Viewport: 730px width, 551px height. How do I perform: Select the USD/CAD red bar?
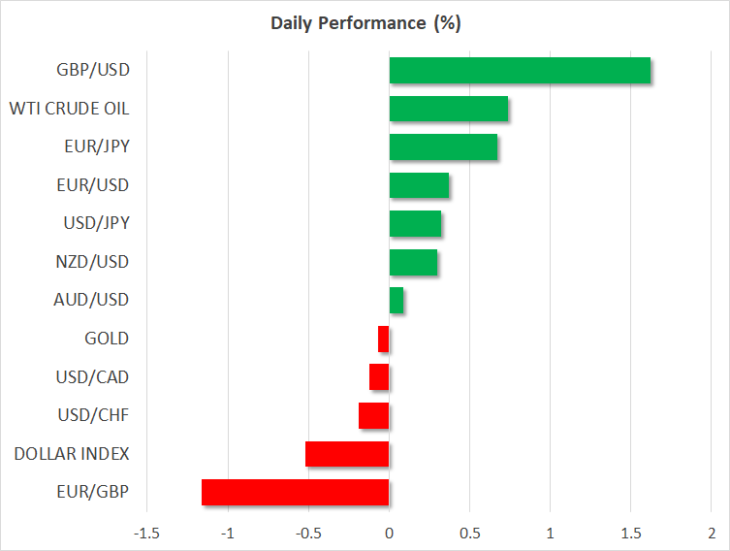(379, 377)
